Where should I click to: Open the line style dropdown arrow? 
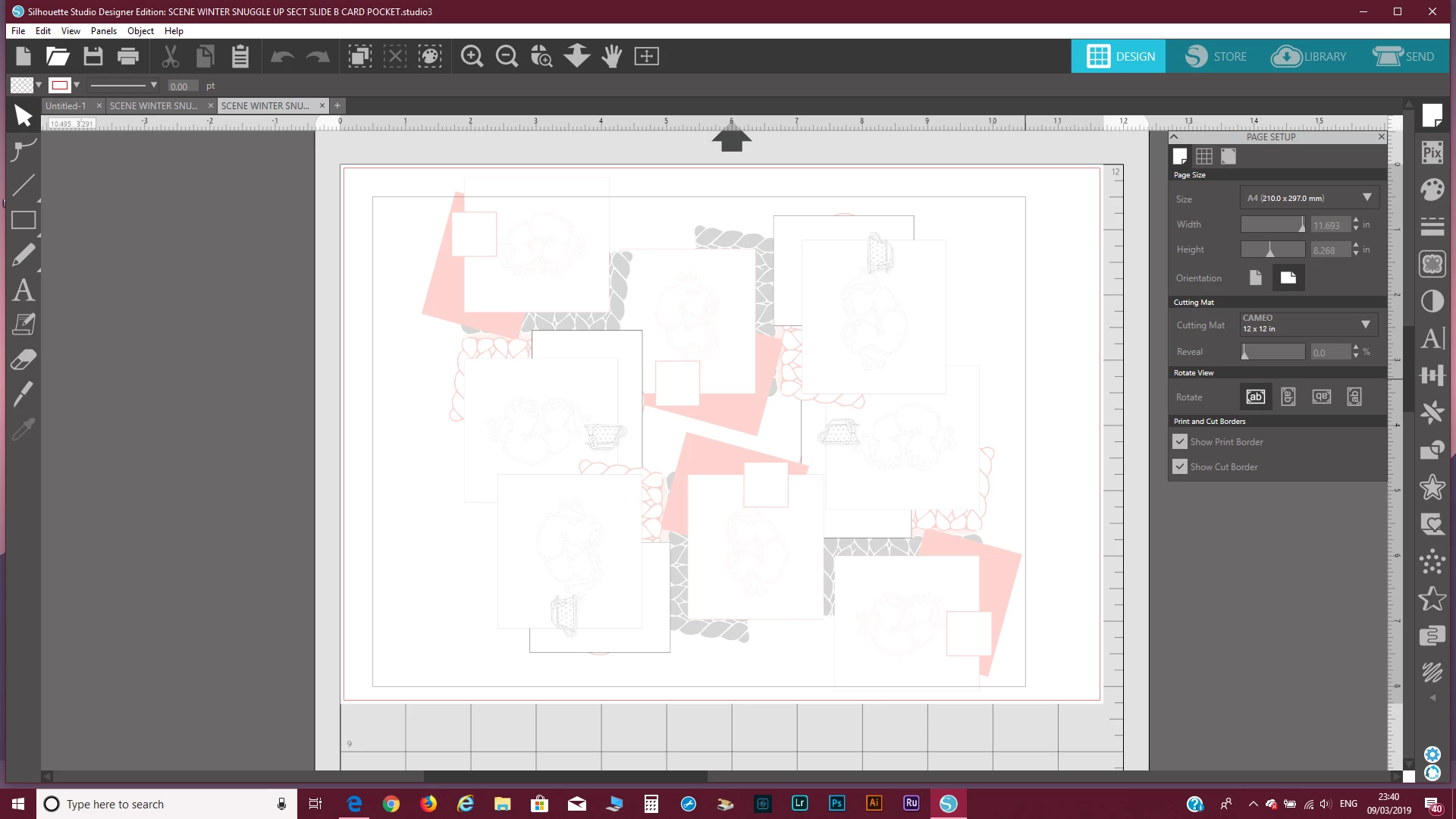pyautogui.click(x=154, y=86)
